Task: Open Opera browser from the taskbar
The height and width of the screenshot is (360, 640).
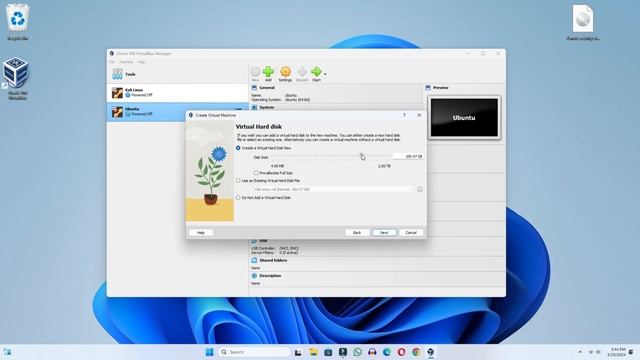Action: (x=401, y=352)
